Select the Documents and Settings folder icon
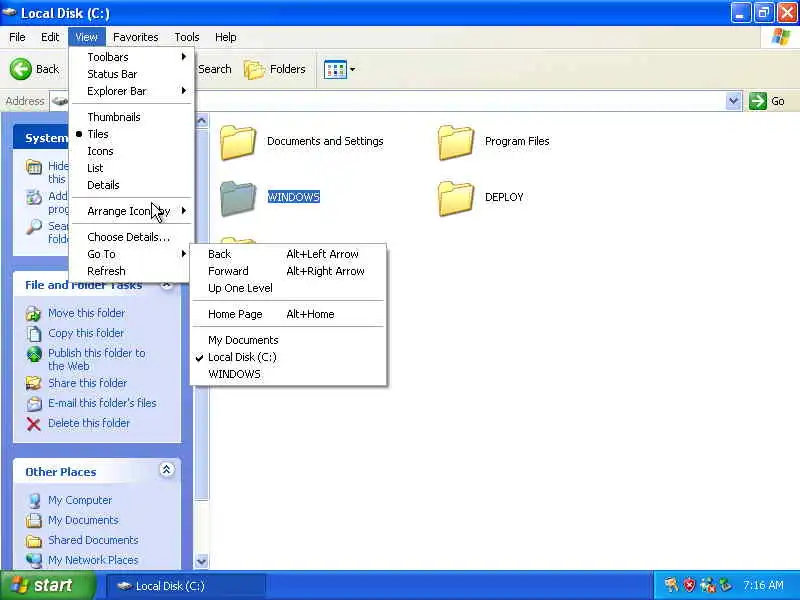 point(238,142)
